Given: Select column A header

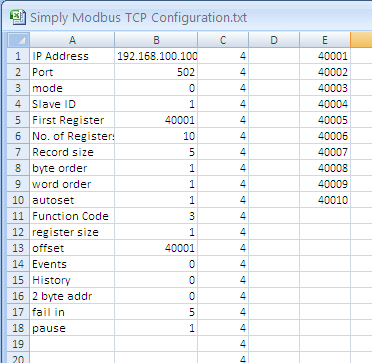Looking at the screenshot, I should 72,40.
